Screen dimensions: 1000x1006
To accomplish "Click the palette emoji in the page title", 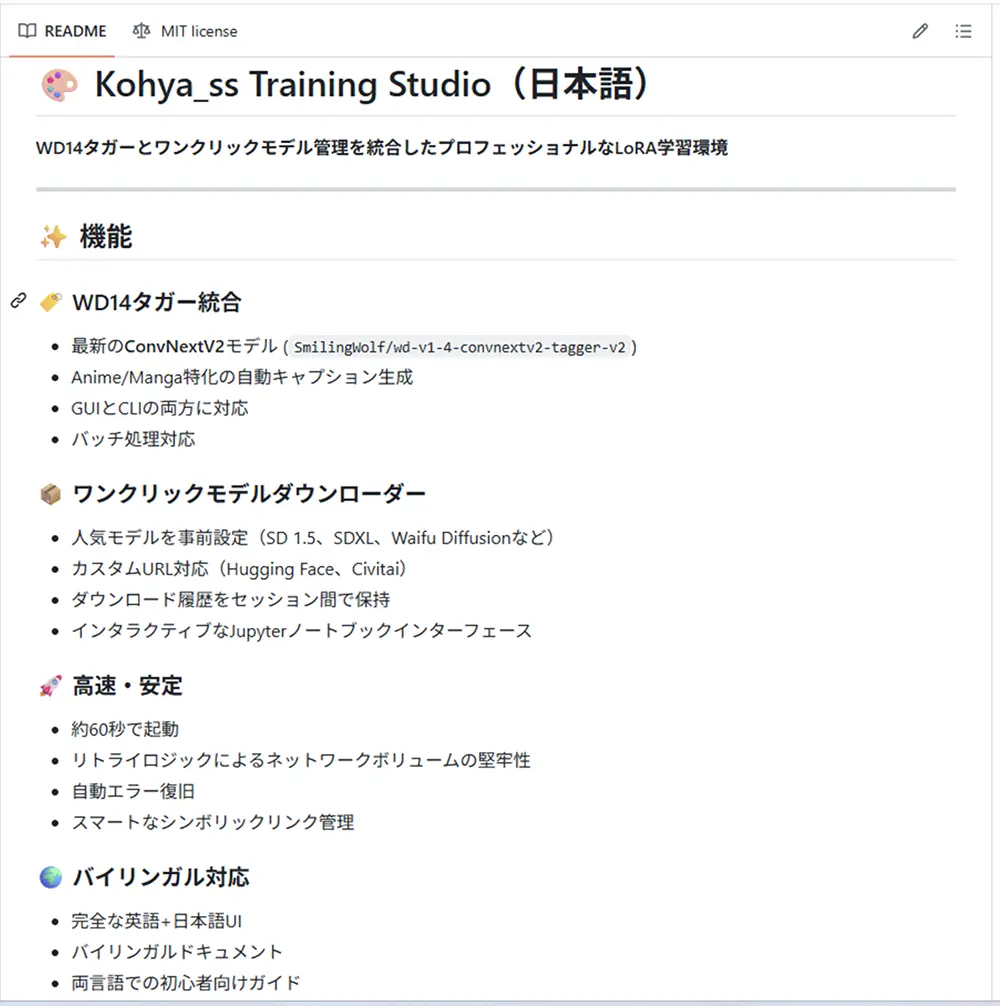I will [60, 85].
